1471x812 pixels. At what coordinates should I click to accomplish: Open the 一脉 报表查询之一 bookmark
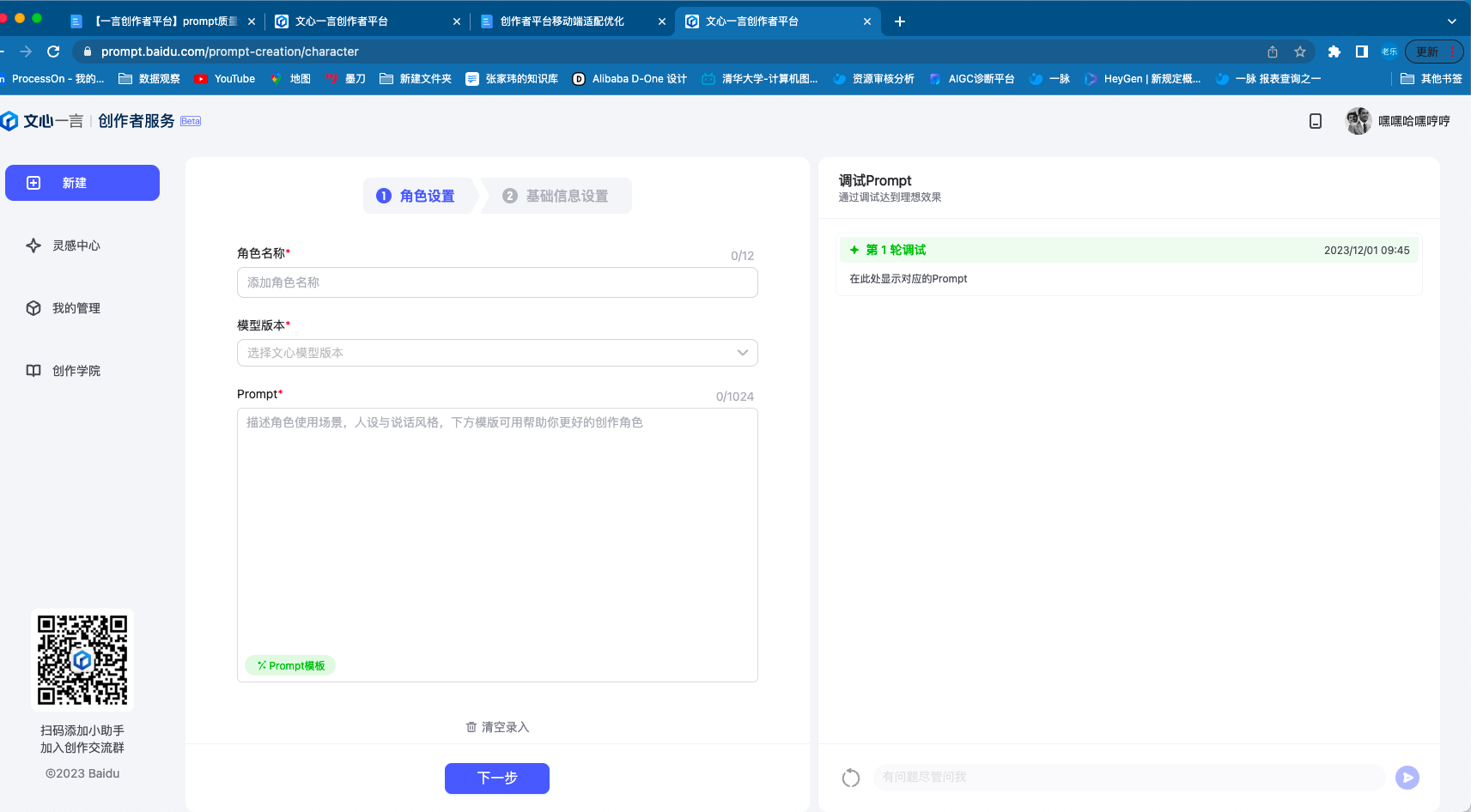tap(1267, 79)
